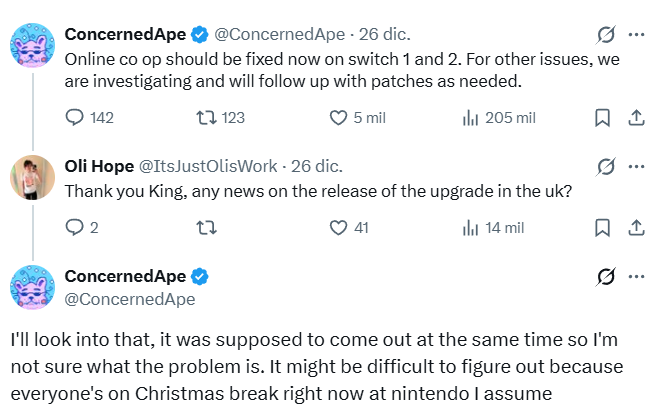Like Oli Hope's tweet with 41 likes

339,228
